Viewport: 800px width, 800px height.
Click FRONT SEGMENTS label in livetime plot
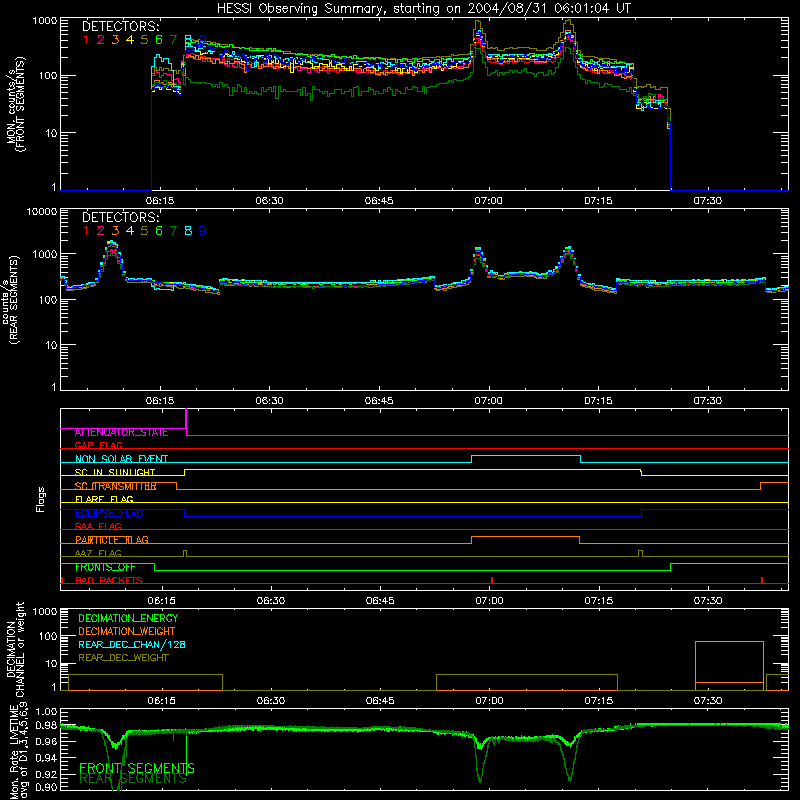point(137,768)
